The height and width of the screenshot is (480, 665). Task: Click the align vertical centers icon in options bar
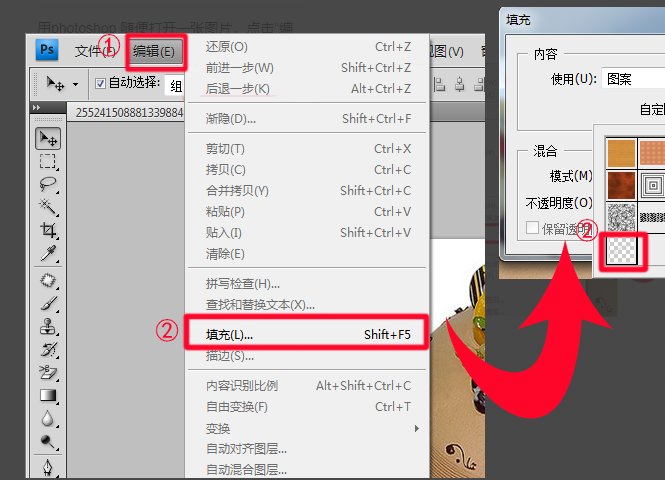tap(460, 84)
